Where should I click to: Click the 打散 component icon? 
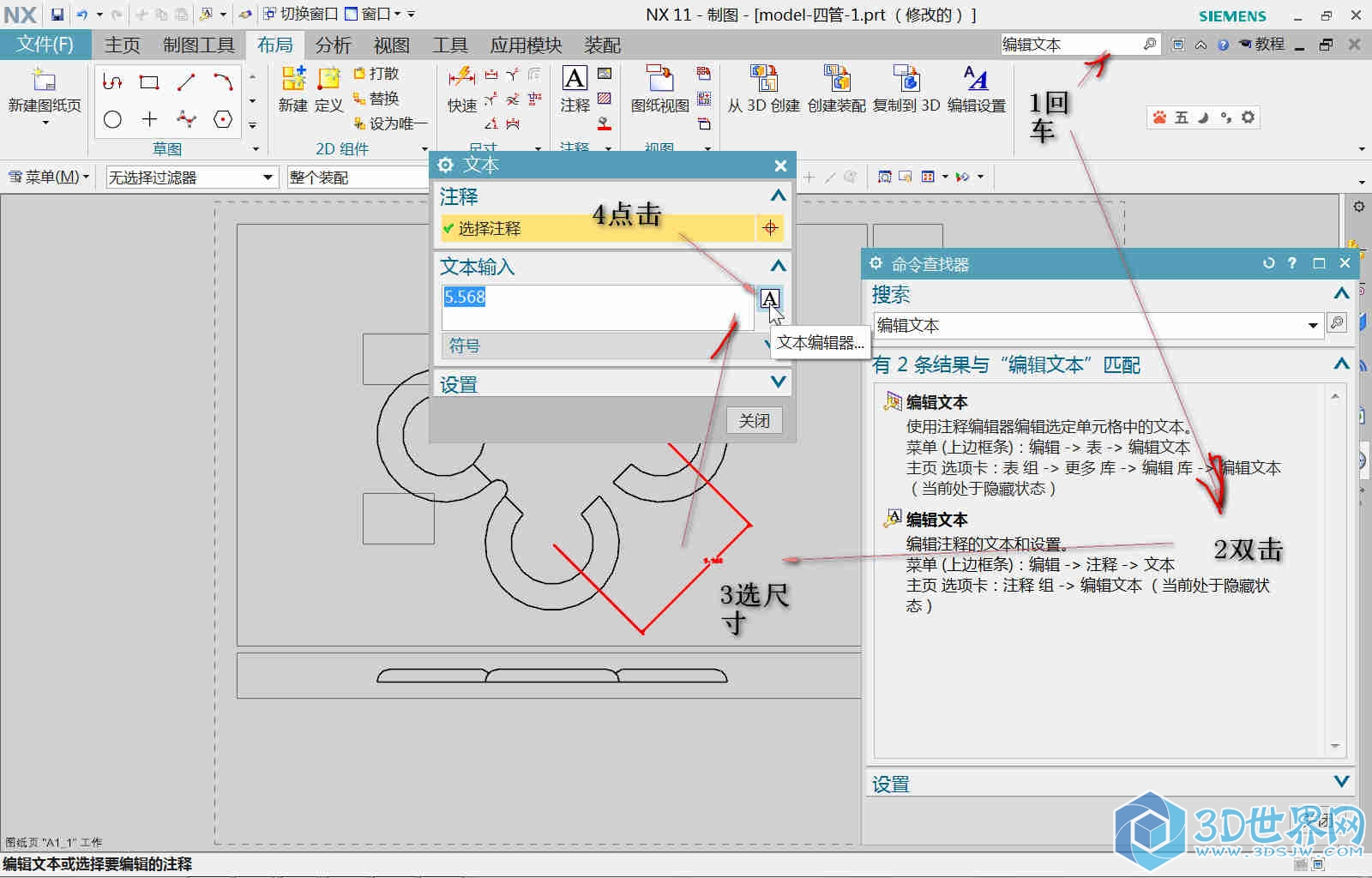[x=359, y=74]
